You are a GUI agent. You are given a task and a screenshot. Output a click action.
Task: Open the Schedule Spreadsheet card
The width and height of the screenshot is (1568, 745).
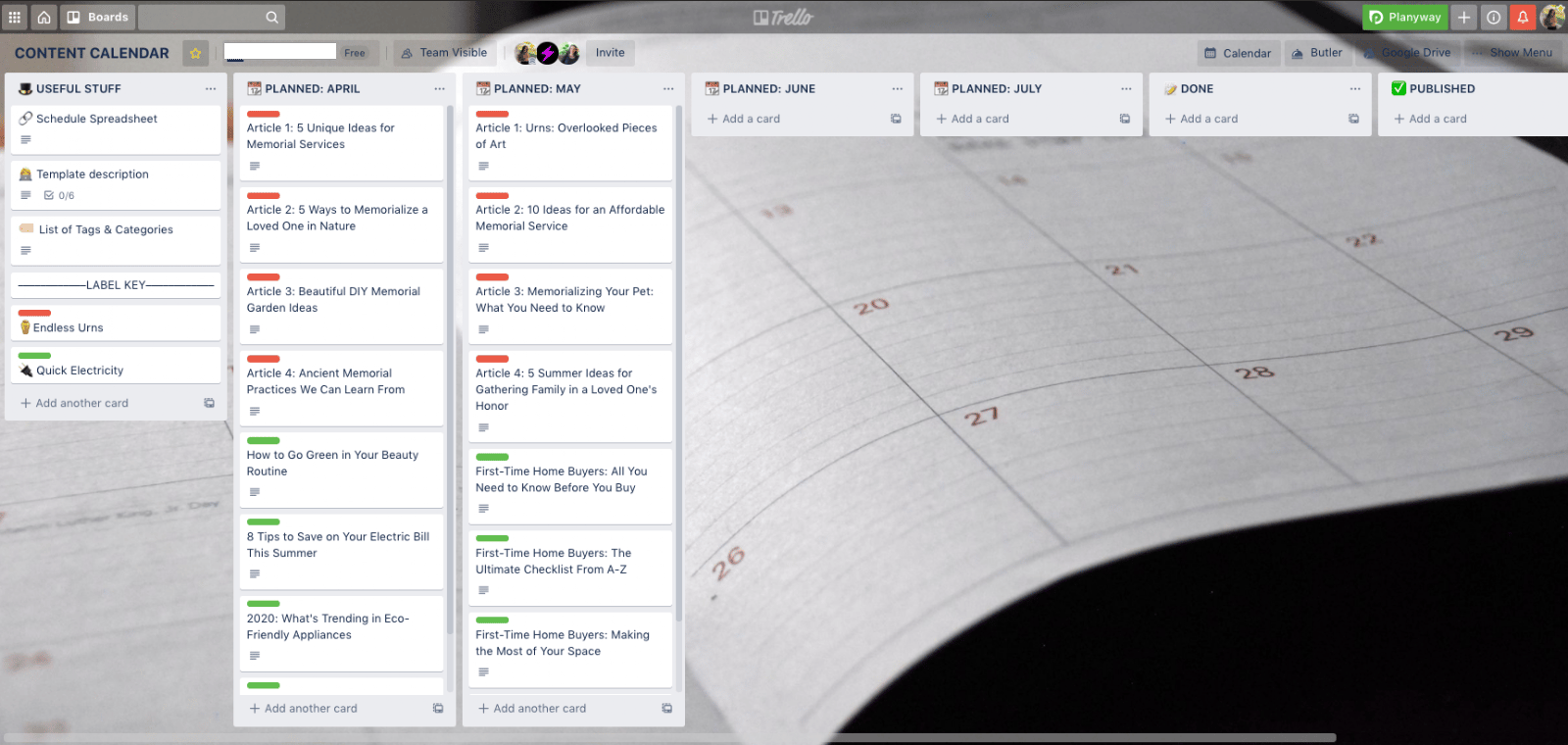[x=116, y=129]
